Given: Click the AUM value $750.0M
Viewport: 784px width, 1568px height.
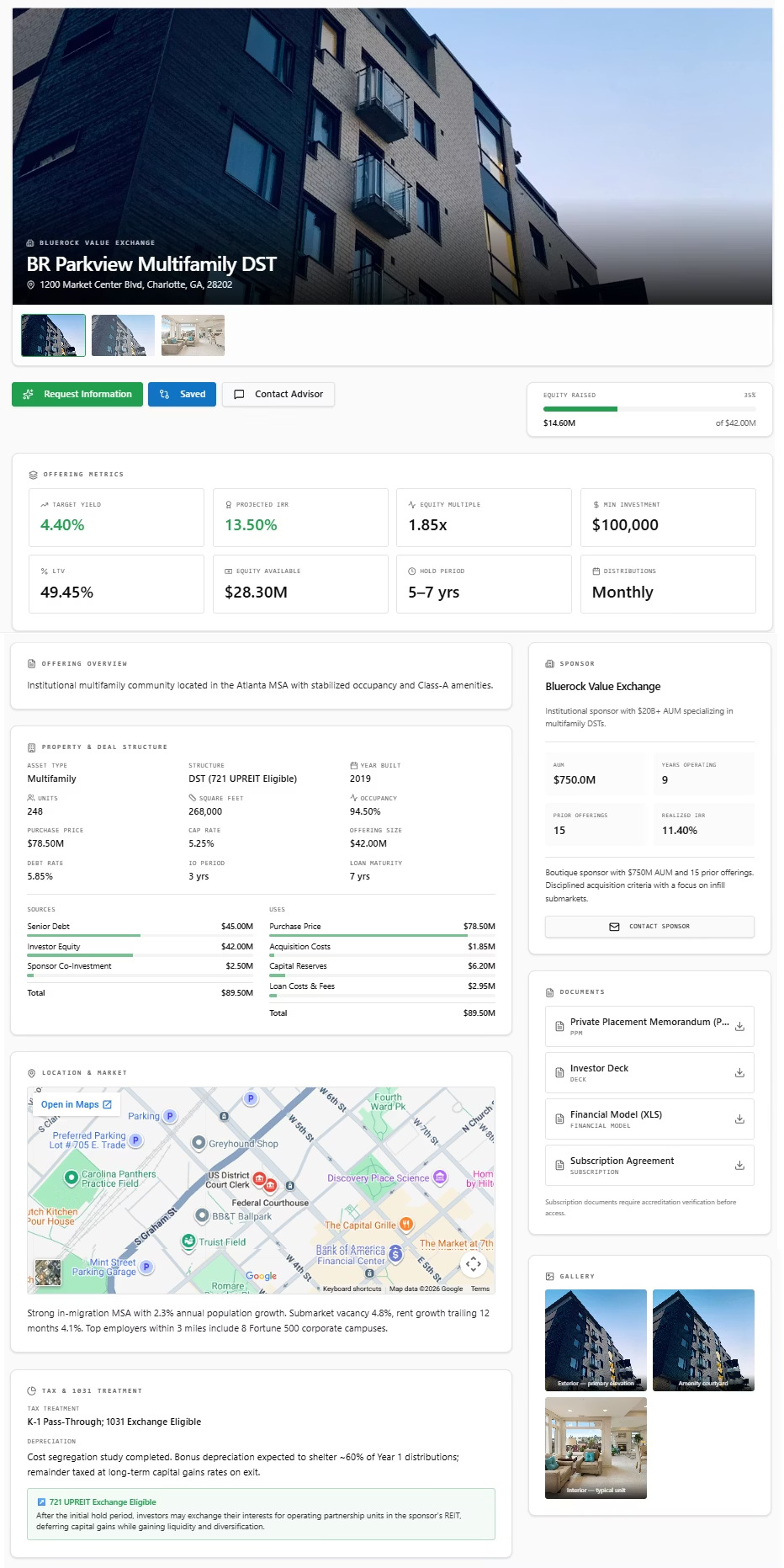Looking at the screenshot, I should pyautogui.click(x=574, y=780).
